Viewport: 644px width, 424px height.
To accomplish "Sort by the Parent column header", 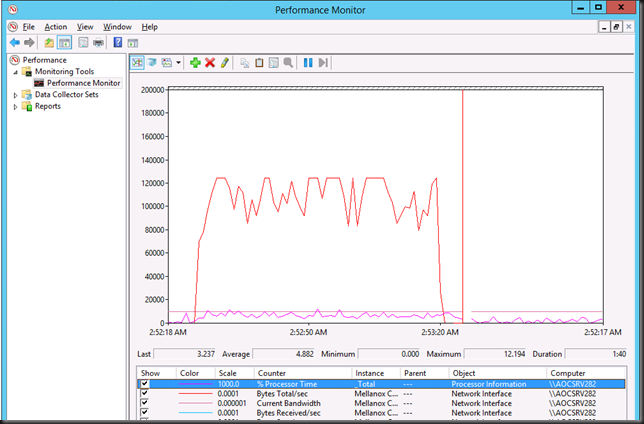I will pos(425,373).
